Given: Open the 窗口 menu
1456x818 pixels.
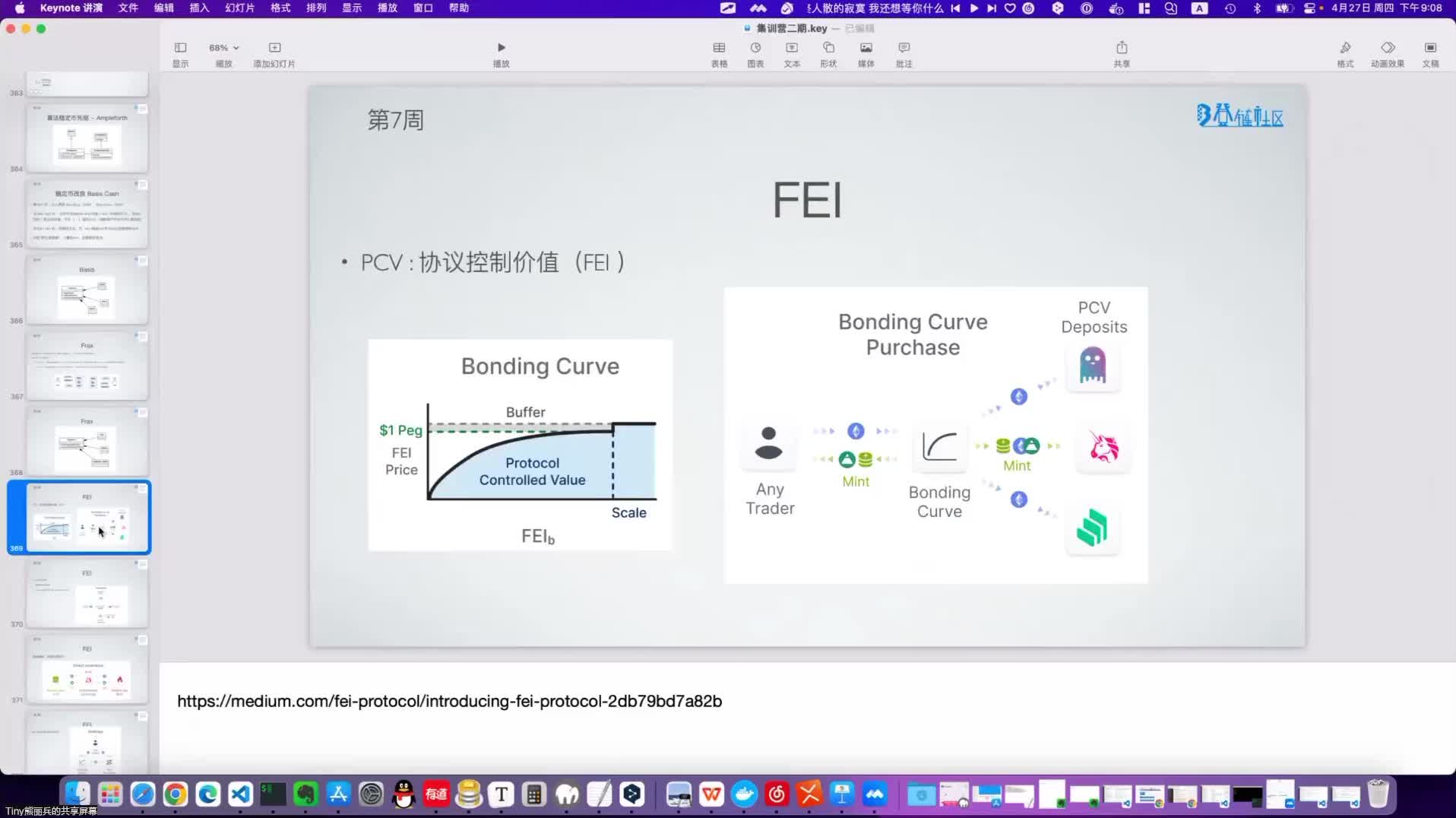Looking at the screenshot, I should [x=423, y=8].
